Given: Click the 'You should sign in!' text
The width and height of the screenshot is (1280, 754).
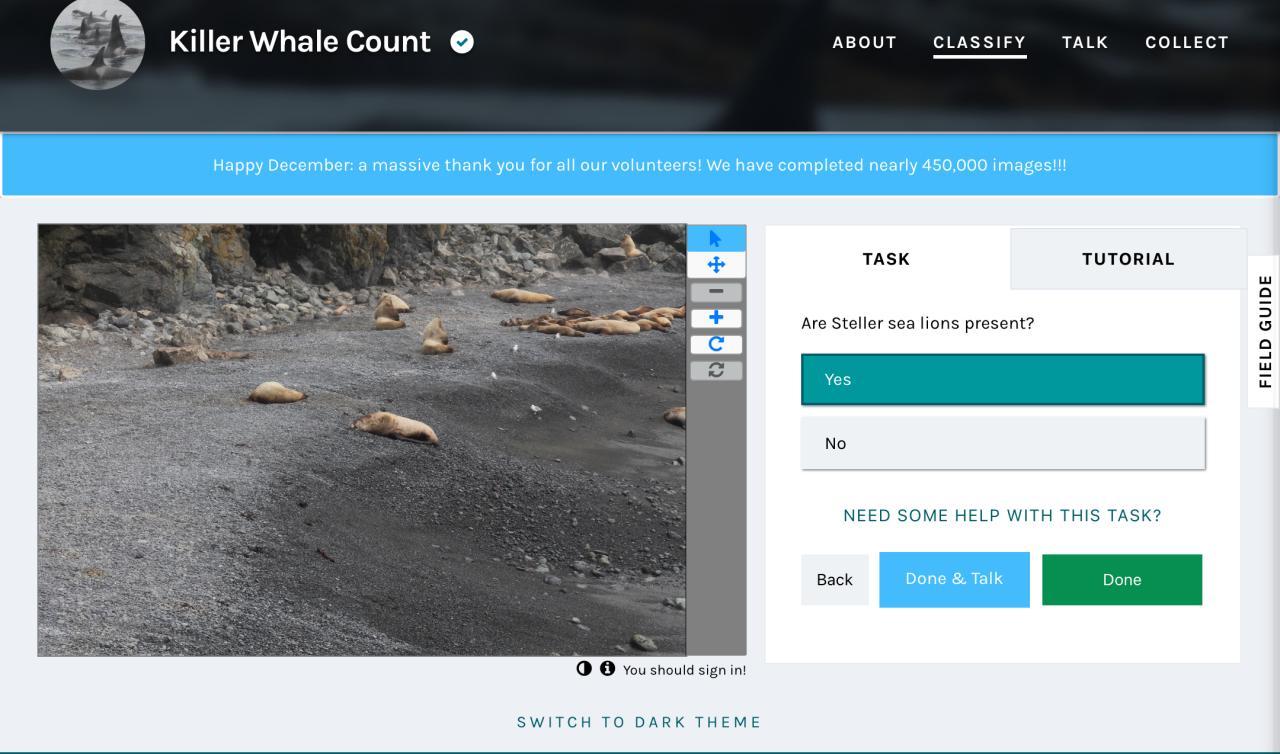Looking at the screenshot, I should click(x=685, y=670).
